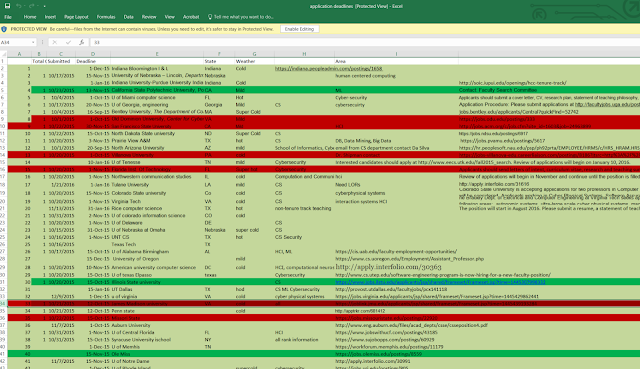Open the File menu
640x369 pixels.
[8, 17]
